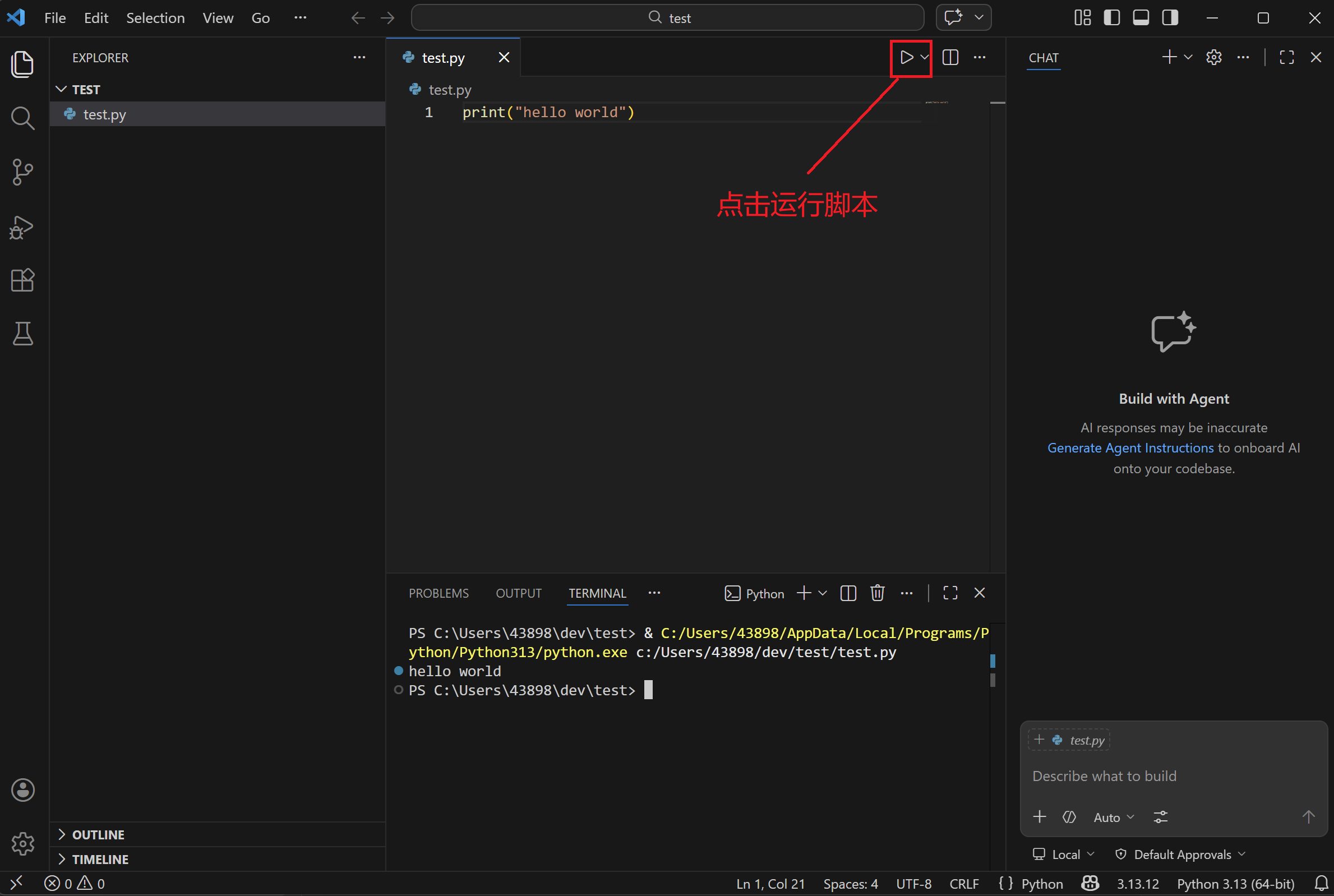Open the Testing view
Screen dimensions: 1334x896
pyautogui.click(x=22, y=334)
